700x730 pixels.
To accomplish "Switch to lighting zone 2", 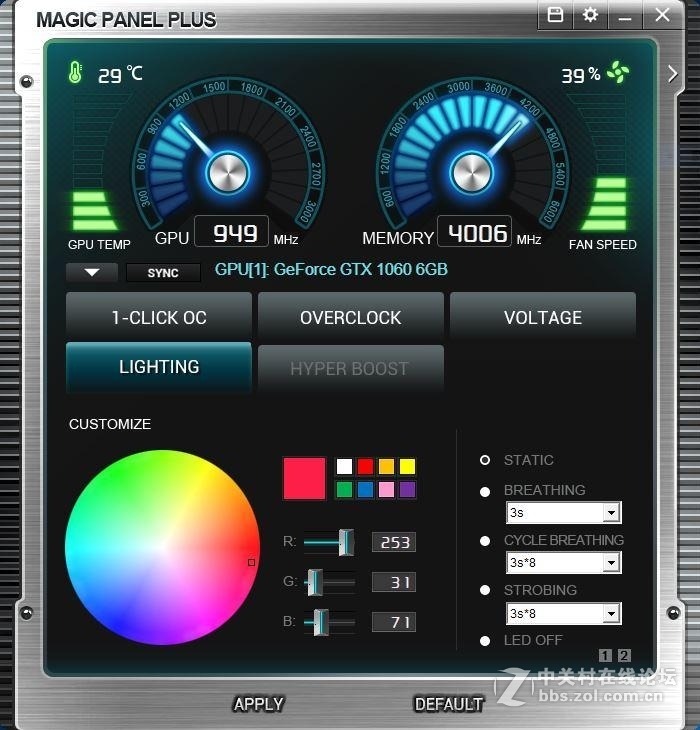I will (624, 656).
